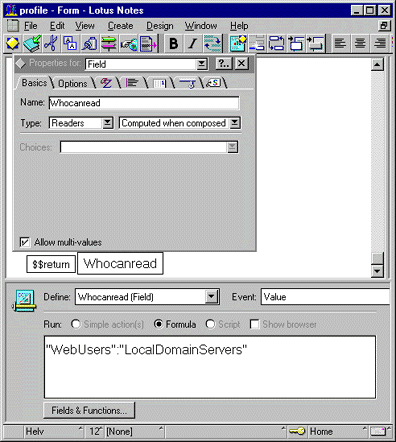Click the insert table row SmartIcon
Image resolution: width=396 pixels, height=442 pixels.
pyautogui.click(x=257, y=44)
